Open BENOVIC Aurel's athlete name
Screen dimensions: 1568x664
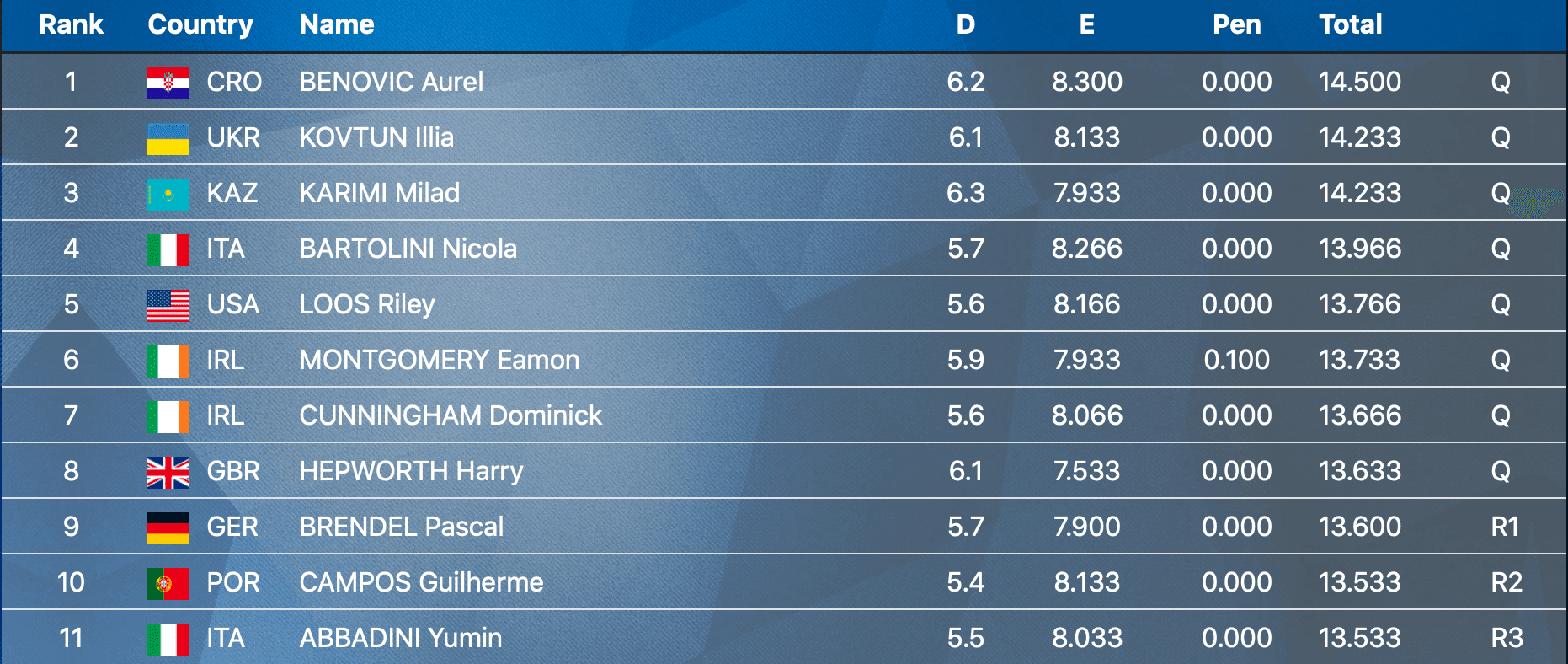point(391,82)
